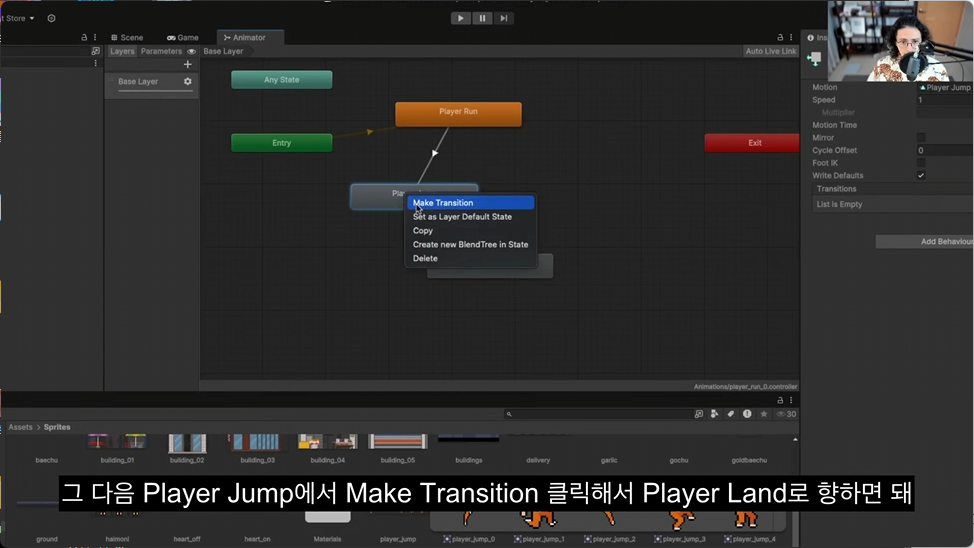974x548 pixels.
Task: Click the Search by Import Log Type icon
Action: pyautogui.click(x=747, y=414)
